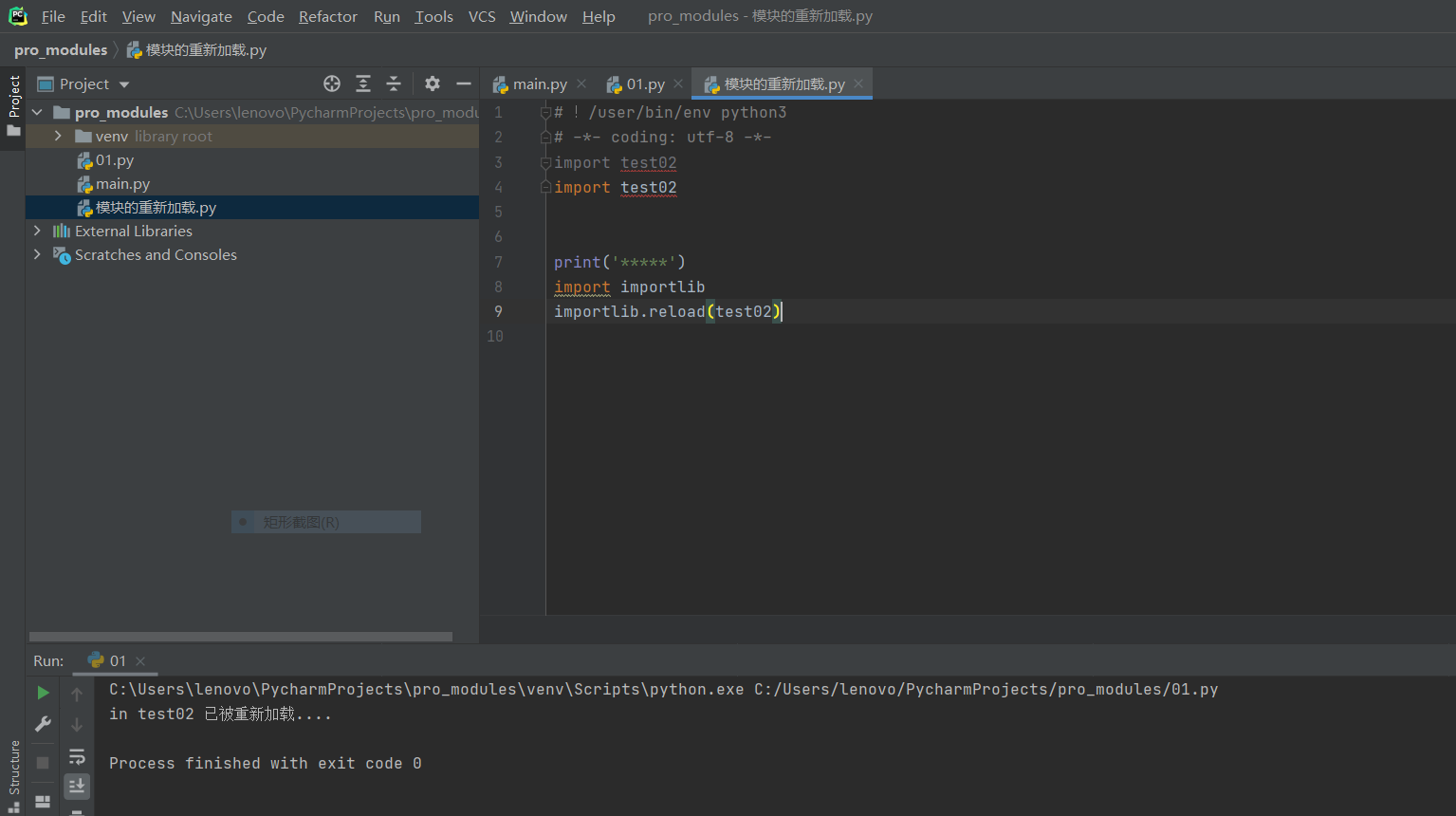
Task: Click the Project panel horizontal scrollbar
Action: (241, 637)
